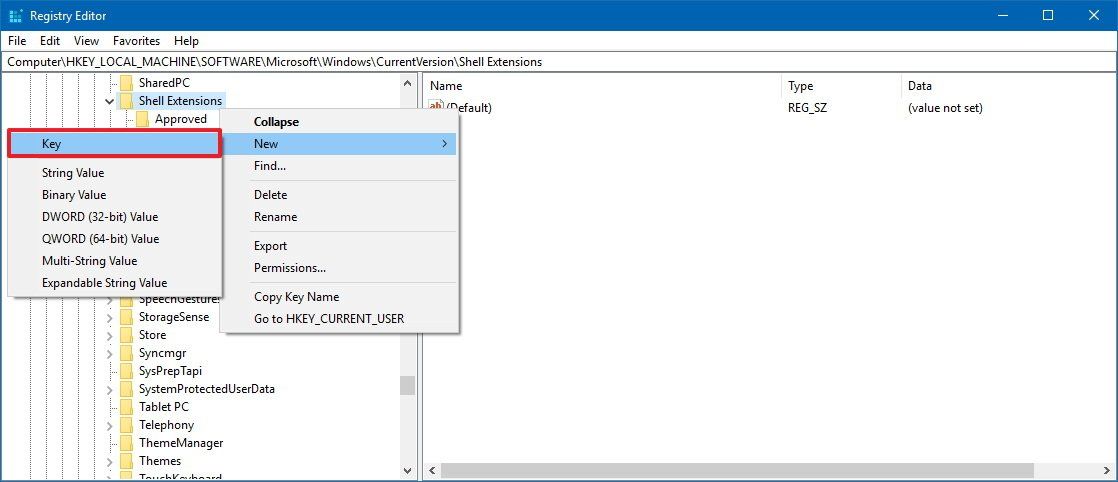This screenshot has width=1118, height=482.
Task: Click the New context menu entry
Action: pos(339,144)
